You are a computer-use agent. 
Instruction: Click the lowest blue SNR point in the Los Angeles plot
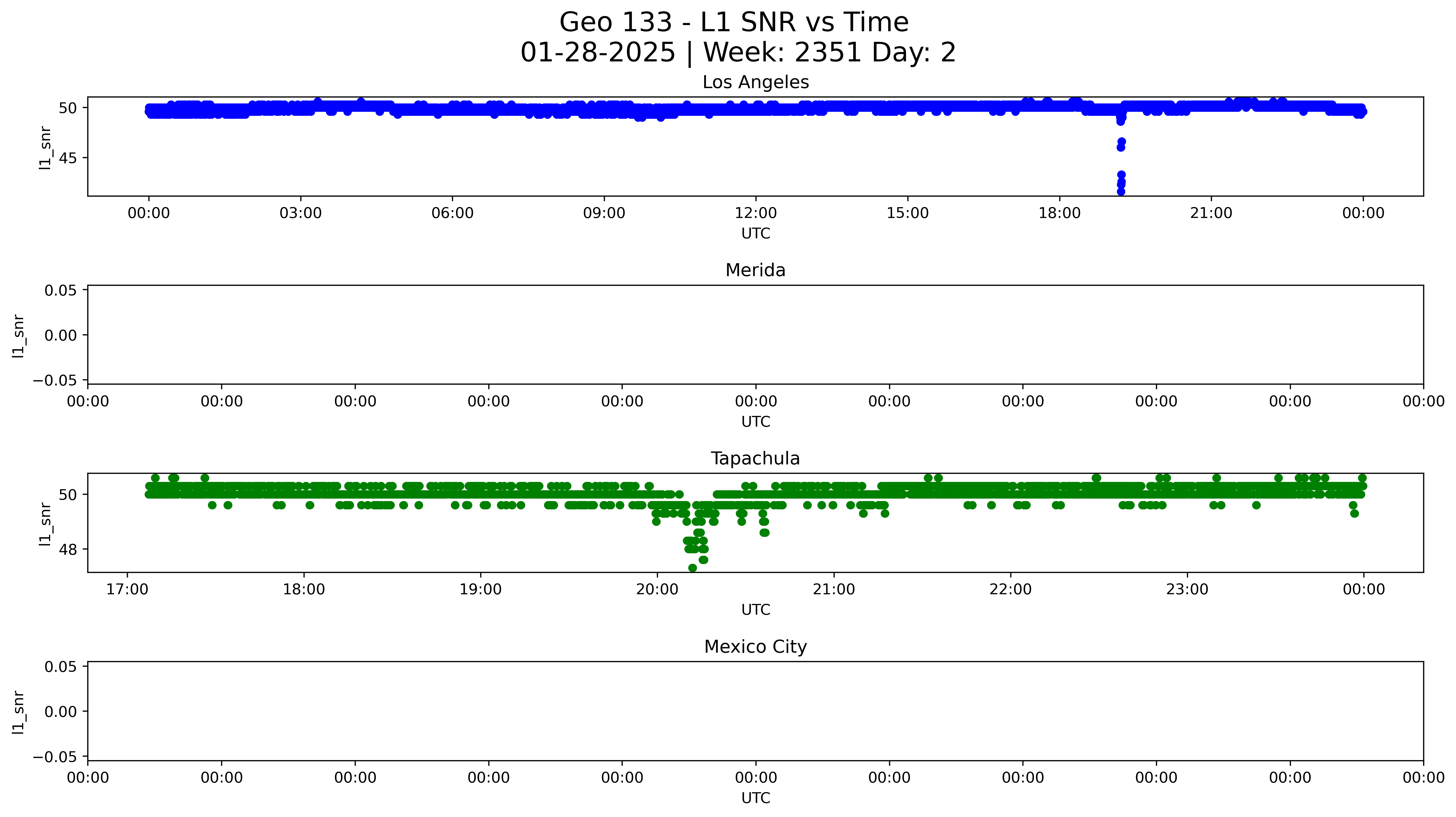coord(1121,192)
